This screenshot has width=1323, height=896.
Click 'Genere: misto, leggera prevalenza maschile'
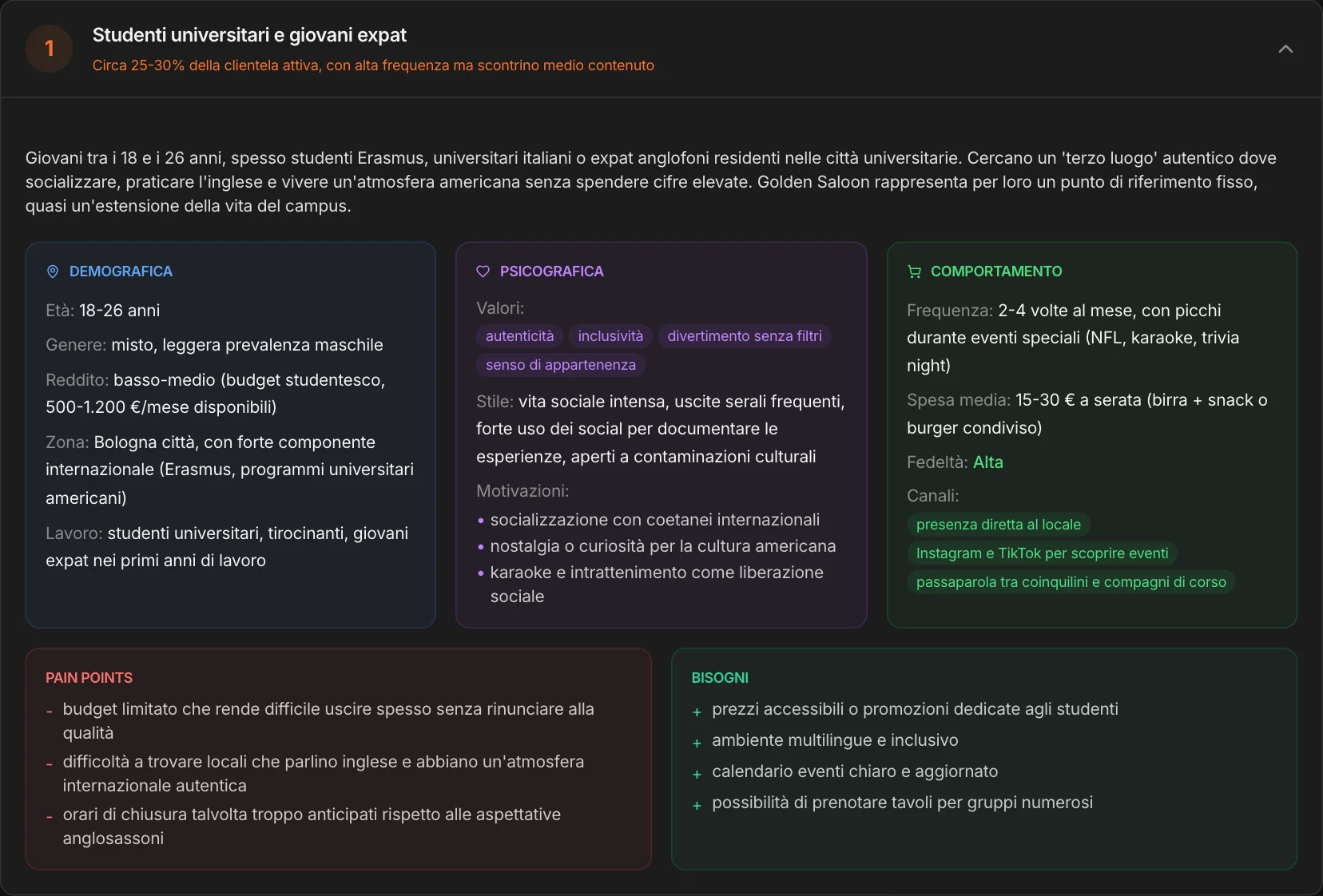coord(214,345)
